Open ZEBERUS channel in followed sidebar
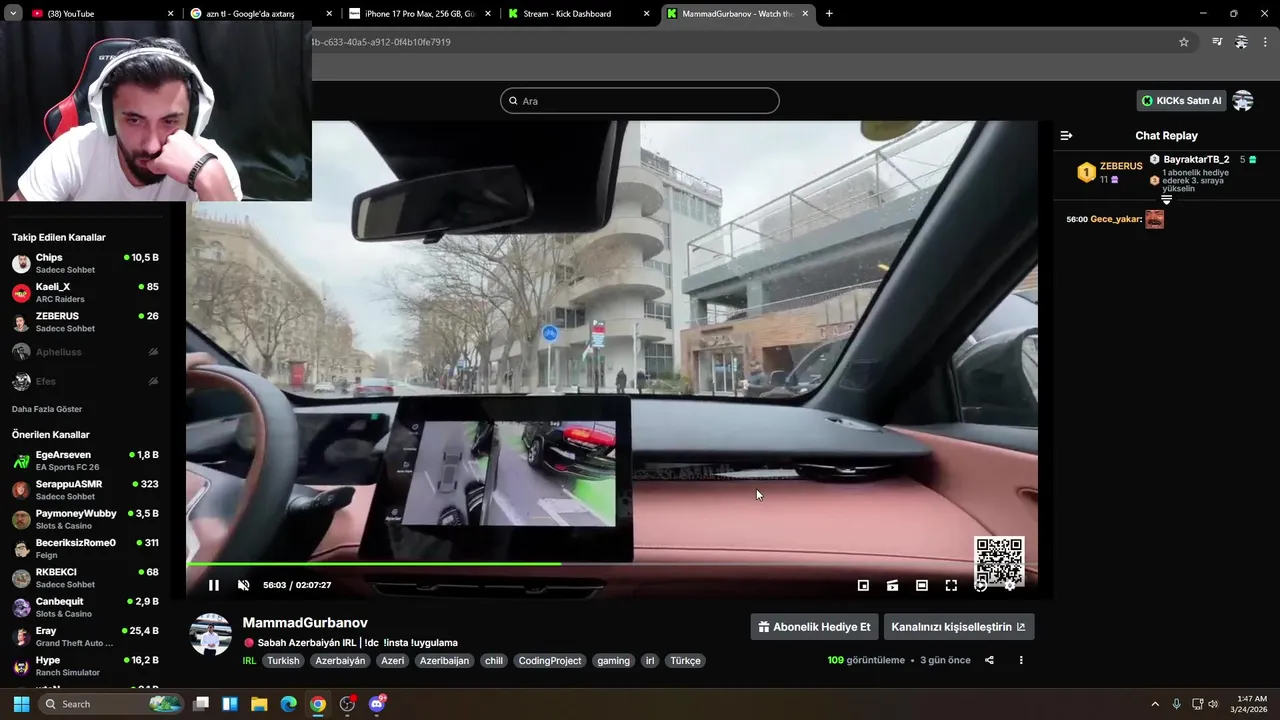 (85, 322)
